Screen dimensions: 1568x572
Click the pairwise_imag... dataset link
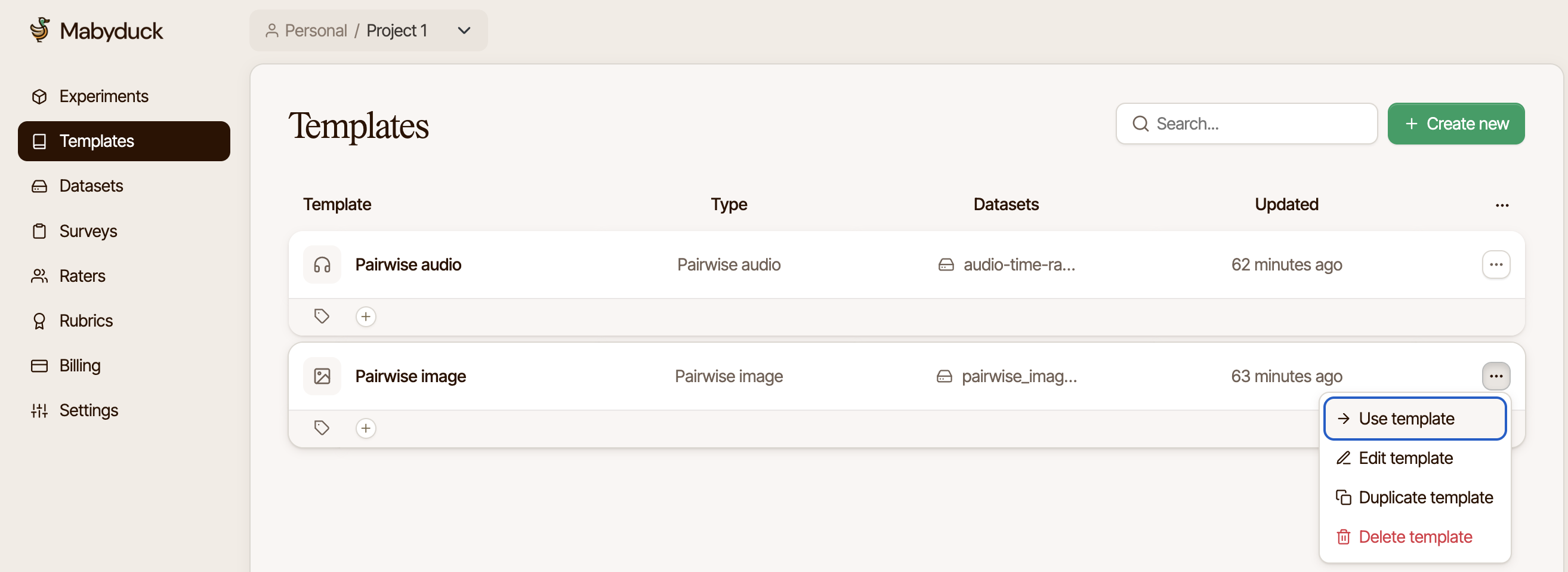(x=1007, y=377)
